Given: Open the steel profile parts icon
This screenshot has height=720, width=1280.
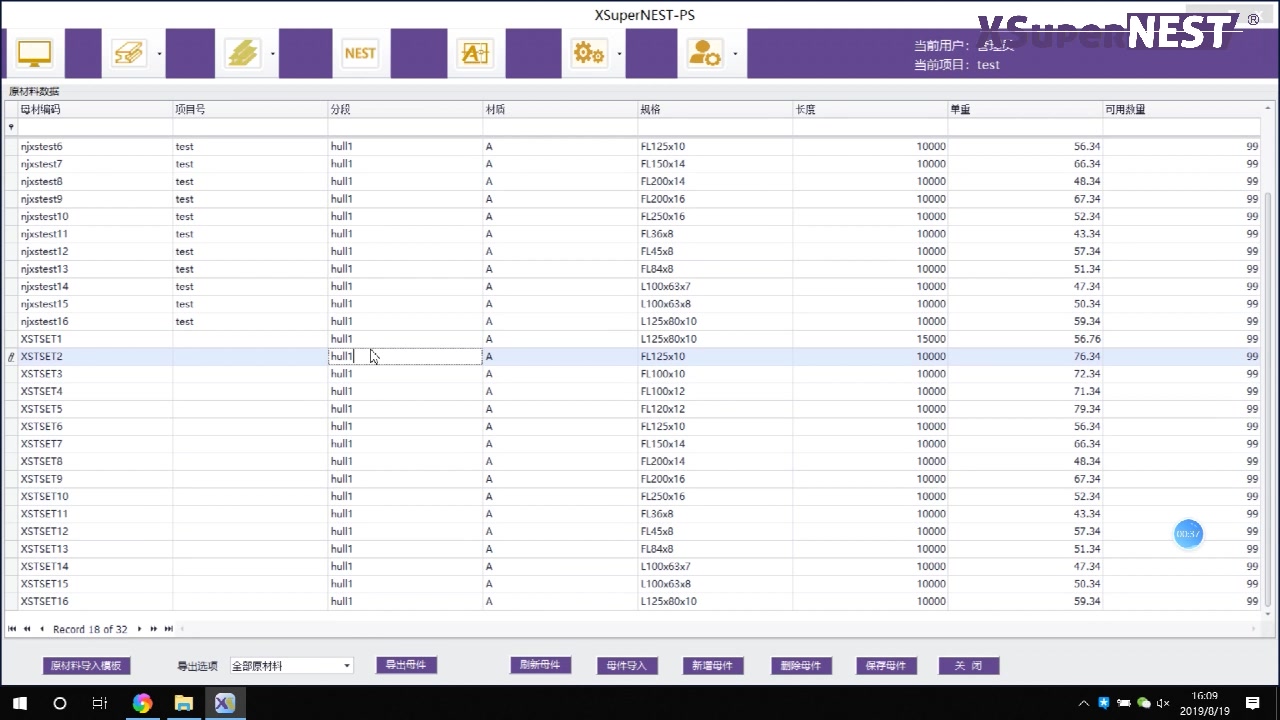Looking at the screenshot, I should (129, 53).
